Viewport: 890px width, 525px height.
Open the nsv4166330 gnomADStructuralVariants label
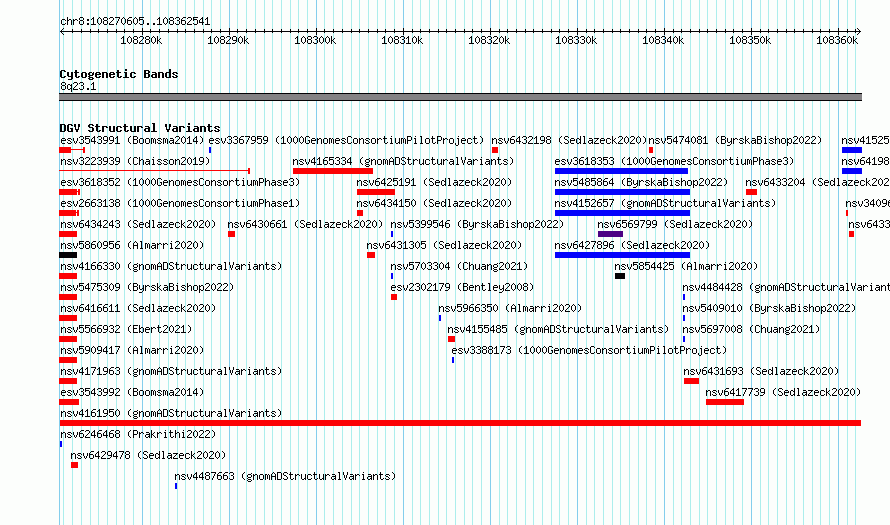pos(171,266)
